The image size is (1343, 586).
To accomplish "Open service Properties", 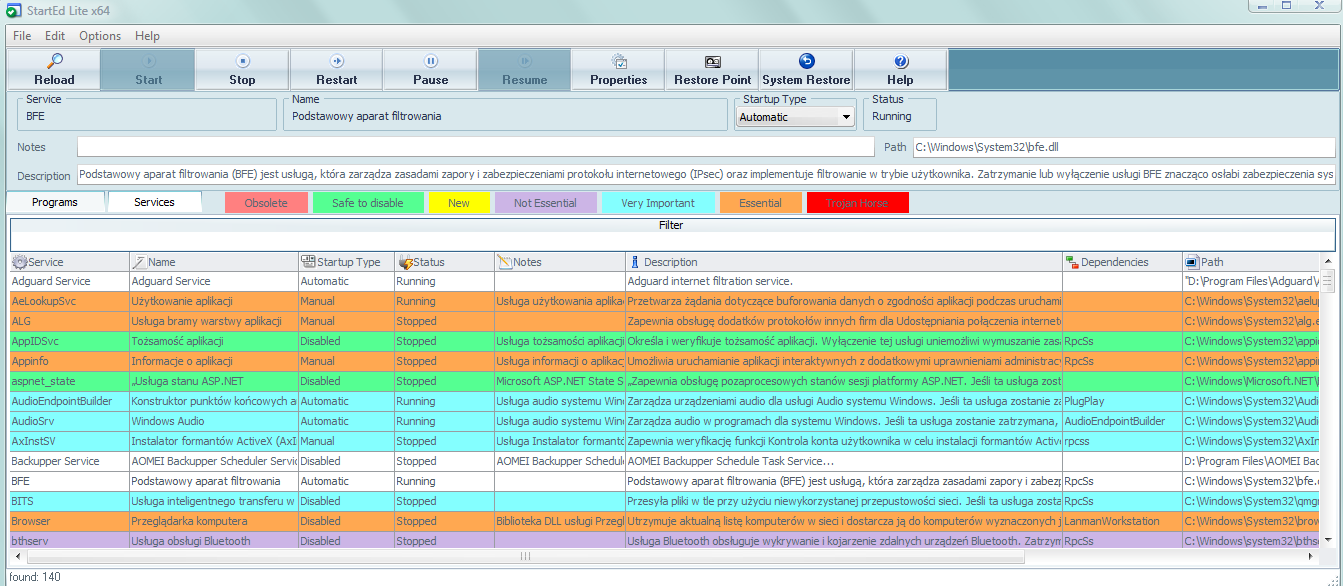I will click(x=618, y=70).
